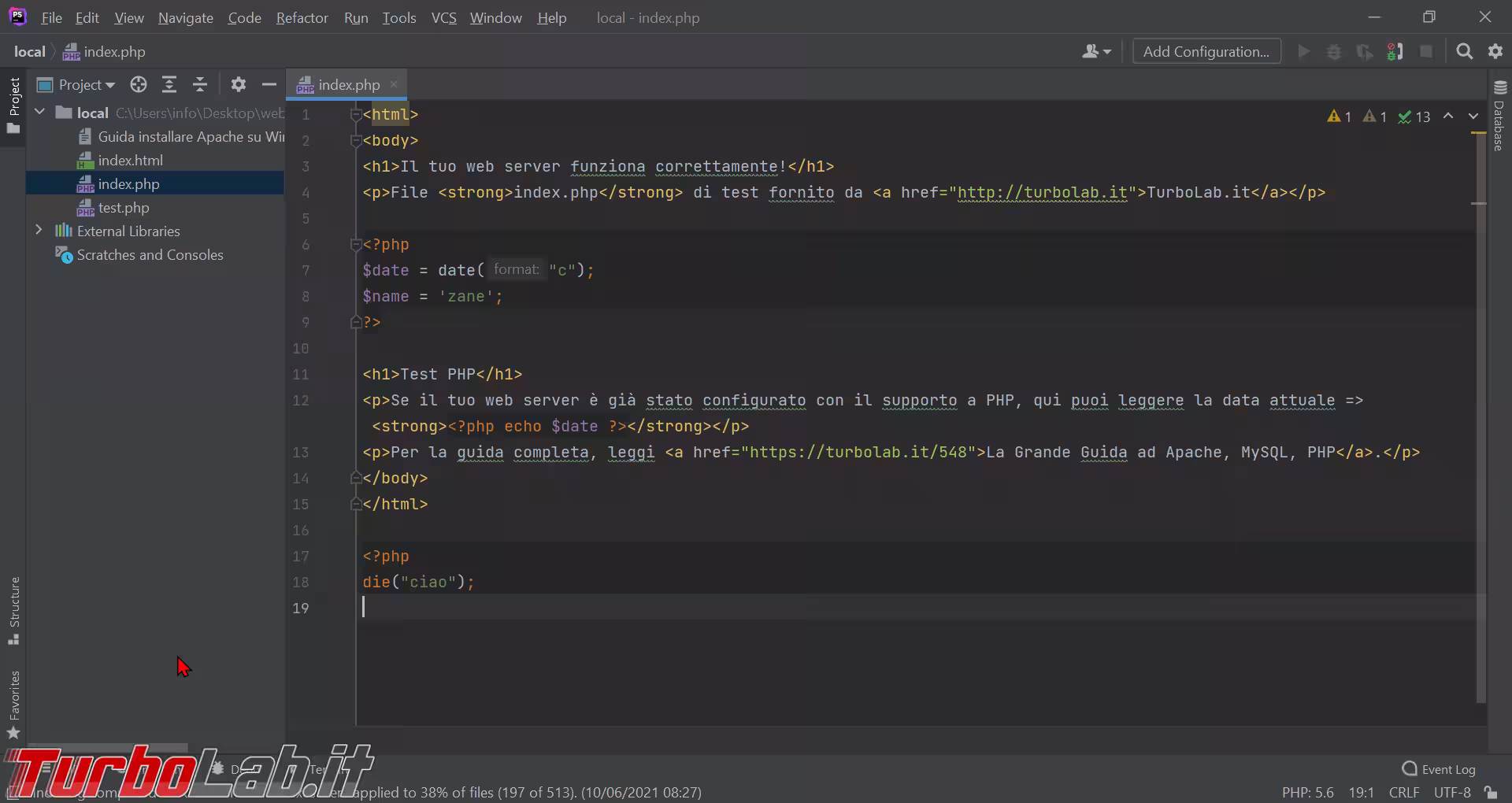1512x803 pixels.
Task: Open IDE settings gear in top toolbar
Action: tap(1495, 52)
